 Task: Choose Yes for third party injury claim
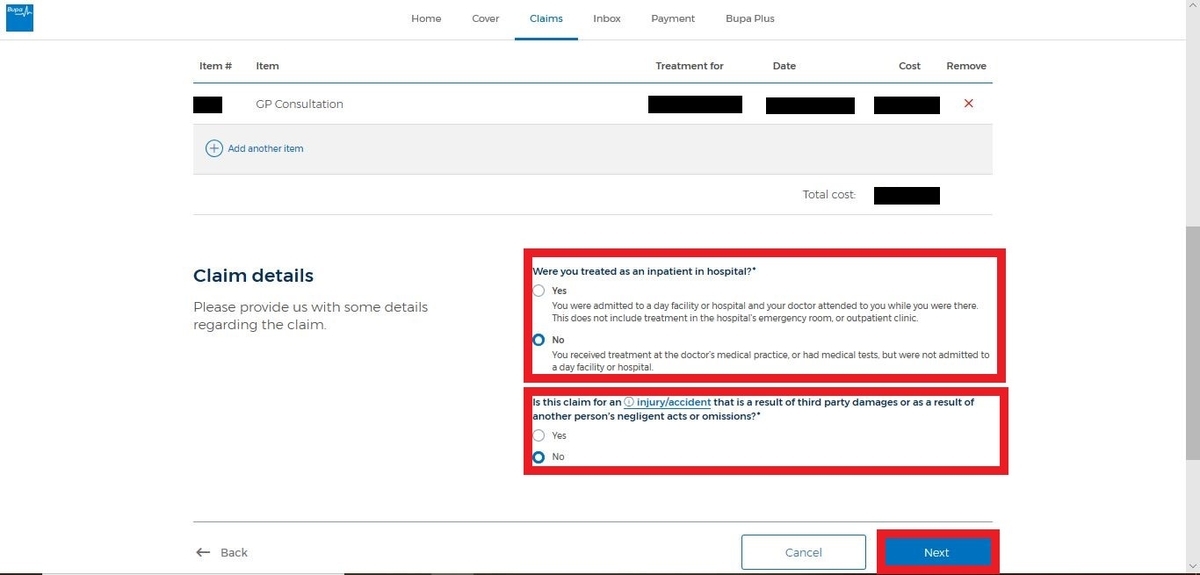pyautogui.click(x=539, y=436)
